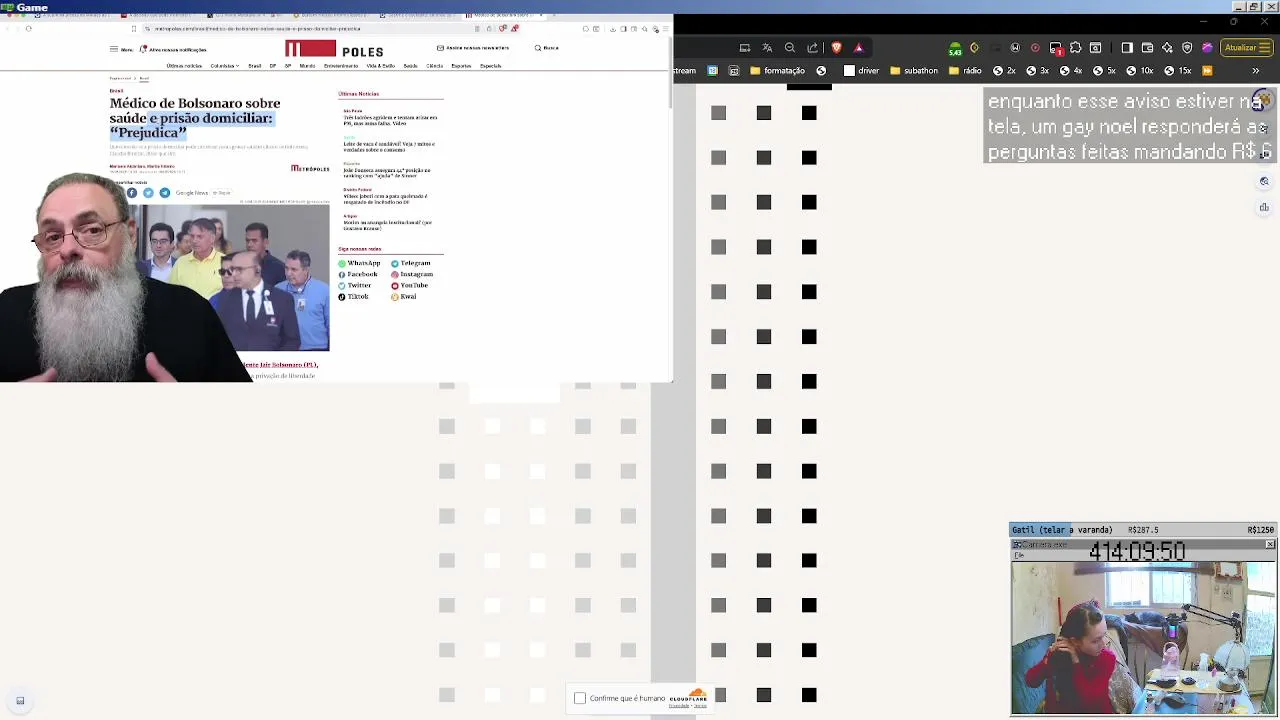Viewport: 1280px width, 720px height.
Task: Click the notifications bell icon
Action: [x=143, y=49]
